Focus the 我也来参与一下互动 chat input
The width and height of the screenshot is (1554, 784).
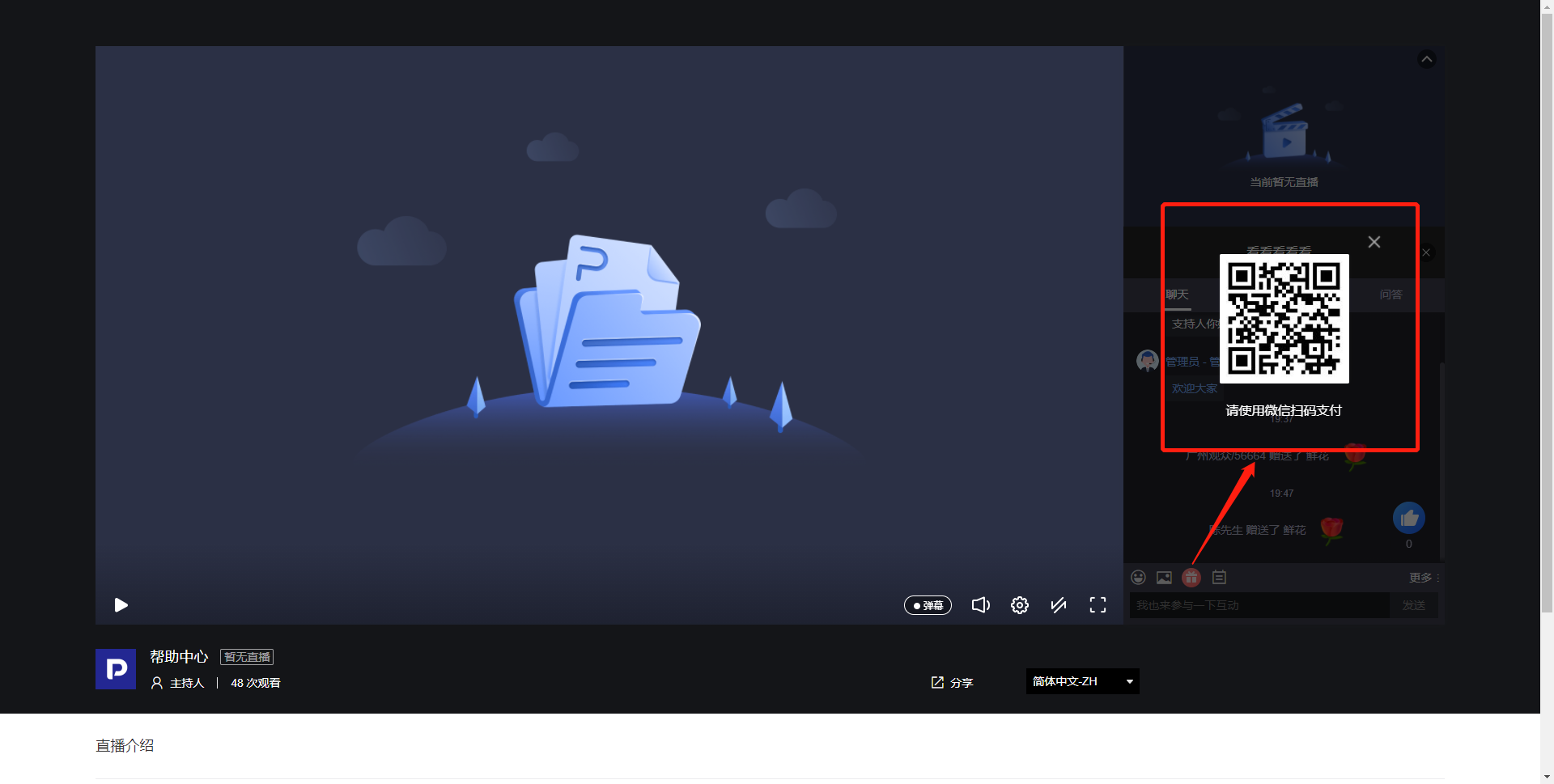tap(1259, 605)
